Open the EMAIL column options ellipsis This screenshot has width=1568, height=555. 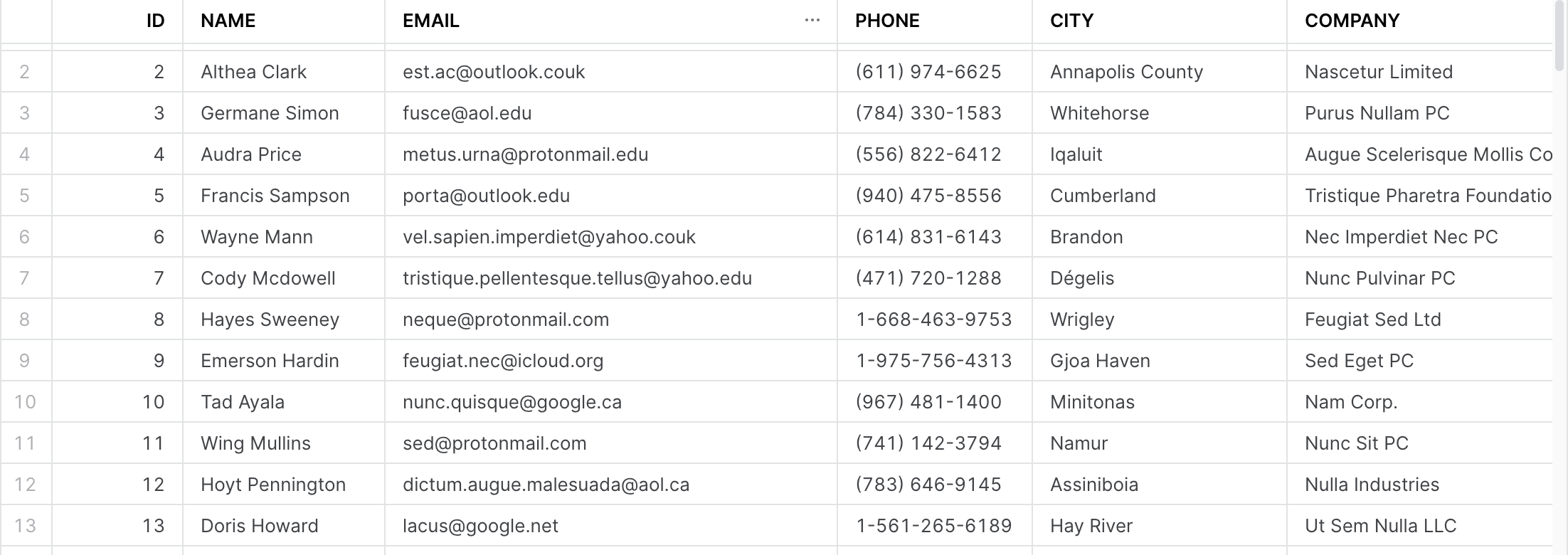[812, 21]
